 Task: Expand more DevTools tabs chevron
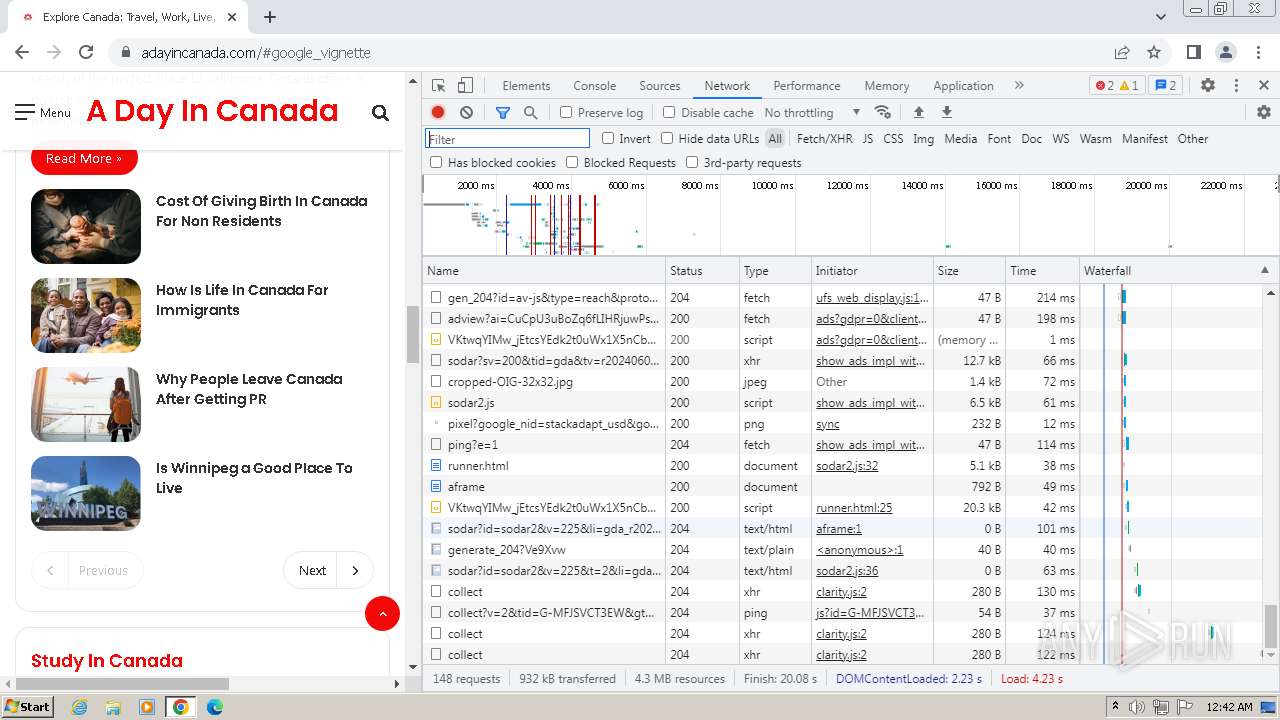[1019, 86]
